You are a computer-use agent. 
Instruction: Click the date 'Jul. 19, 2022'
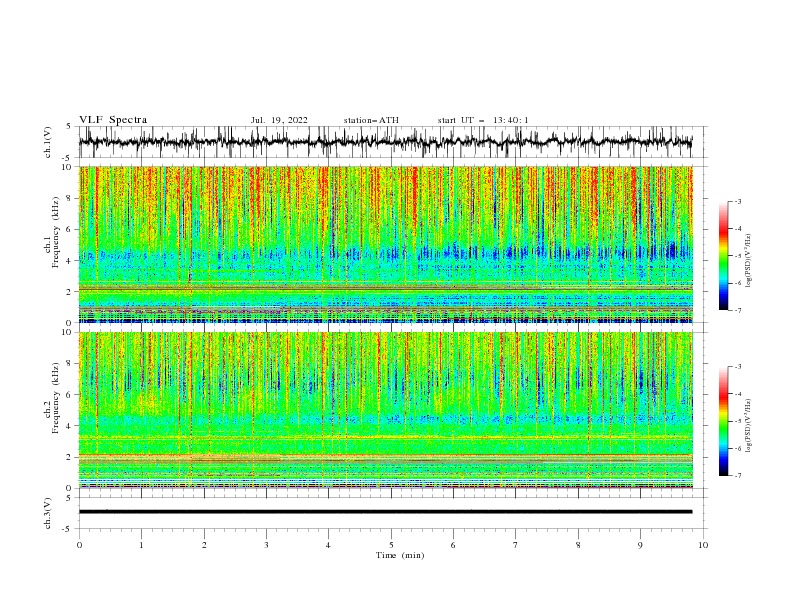[x=279, y=120]
